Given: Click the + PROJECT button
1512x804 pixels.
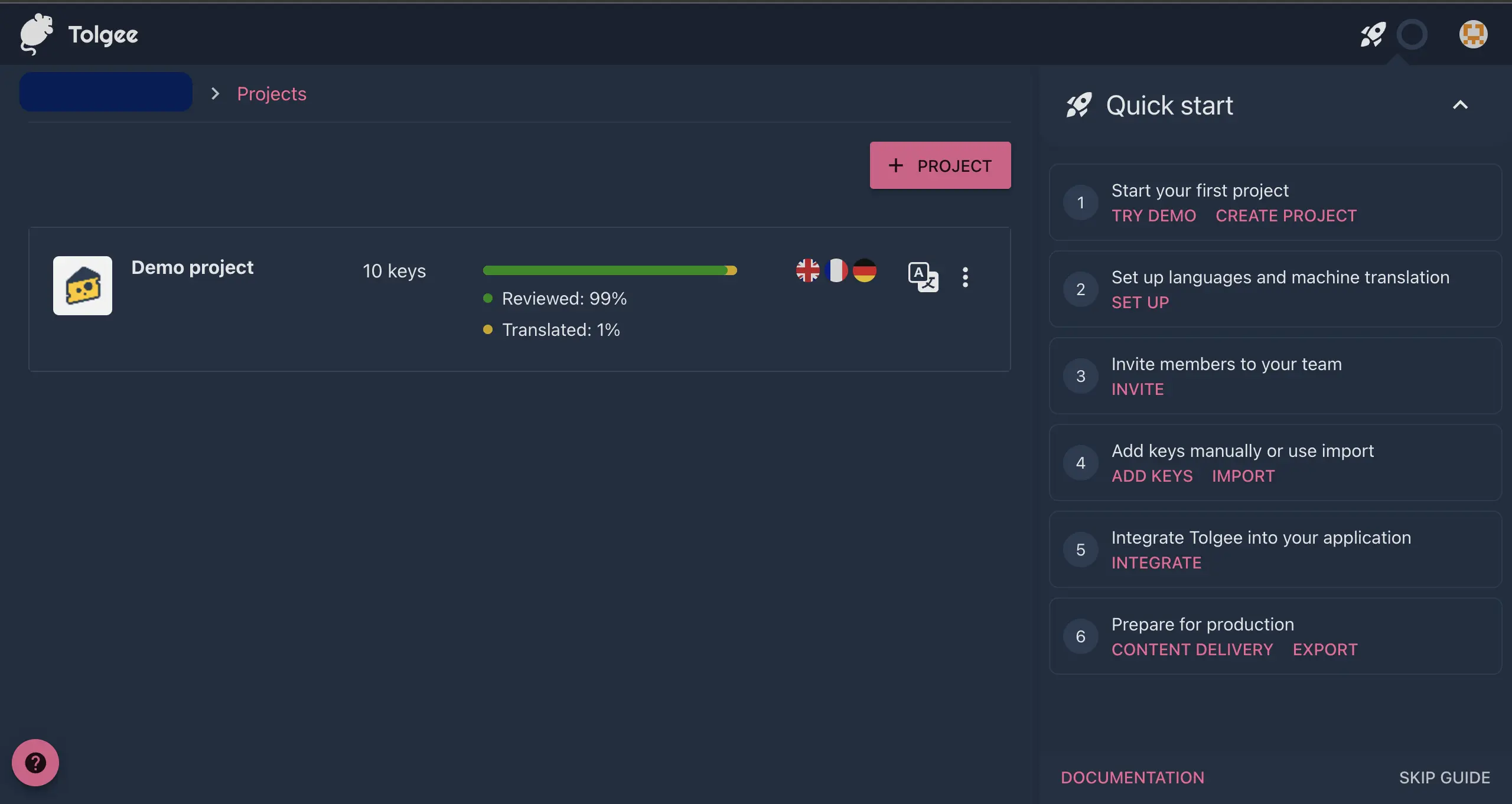Looking at the screenshot, I should pyautogui.click(x=940, y=165).
